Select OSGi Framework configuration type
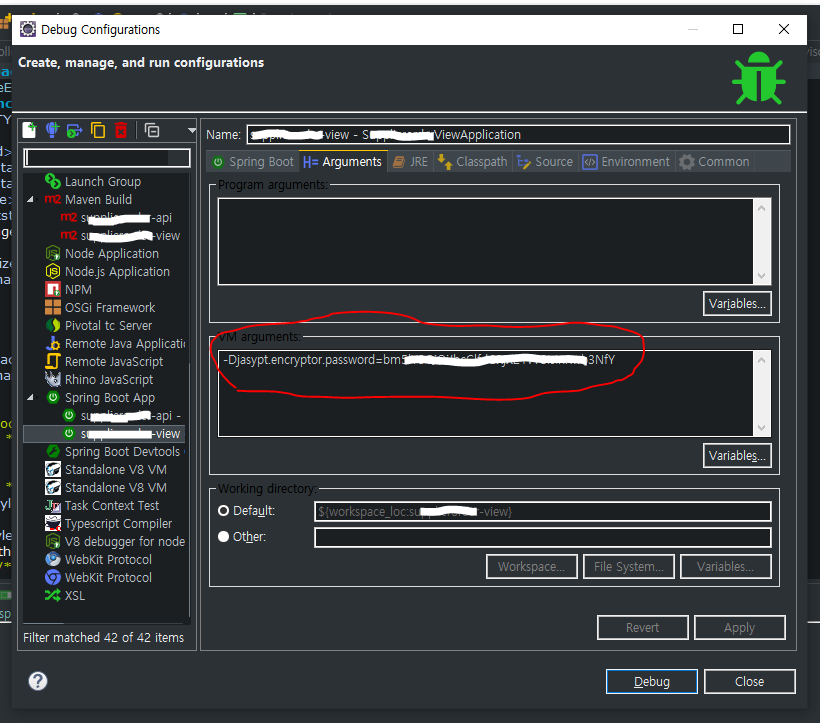820x723 pixels. click(x=110, y=307)
